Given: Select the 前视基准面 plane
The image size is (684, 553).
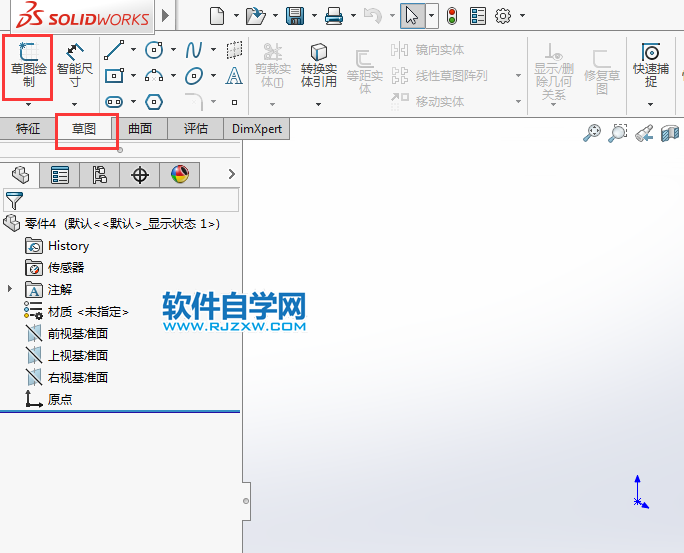Looking at the screenshot, I should [x=66, y=334].
